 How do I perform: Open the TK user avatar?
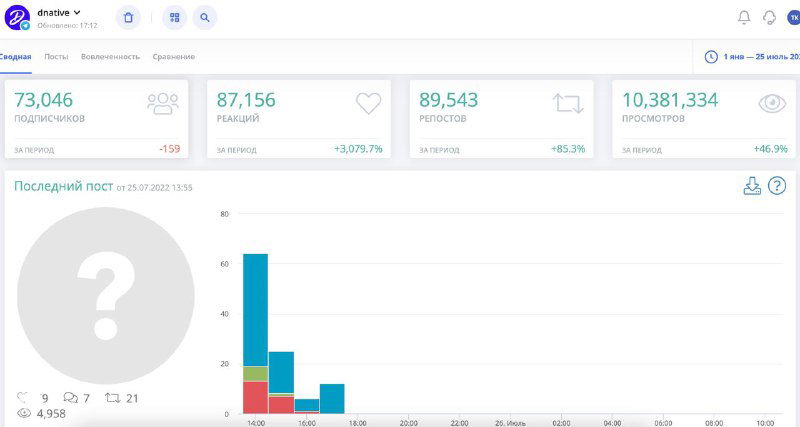click(x=794, y=17)
